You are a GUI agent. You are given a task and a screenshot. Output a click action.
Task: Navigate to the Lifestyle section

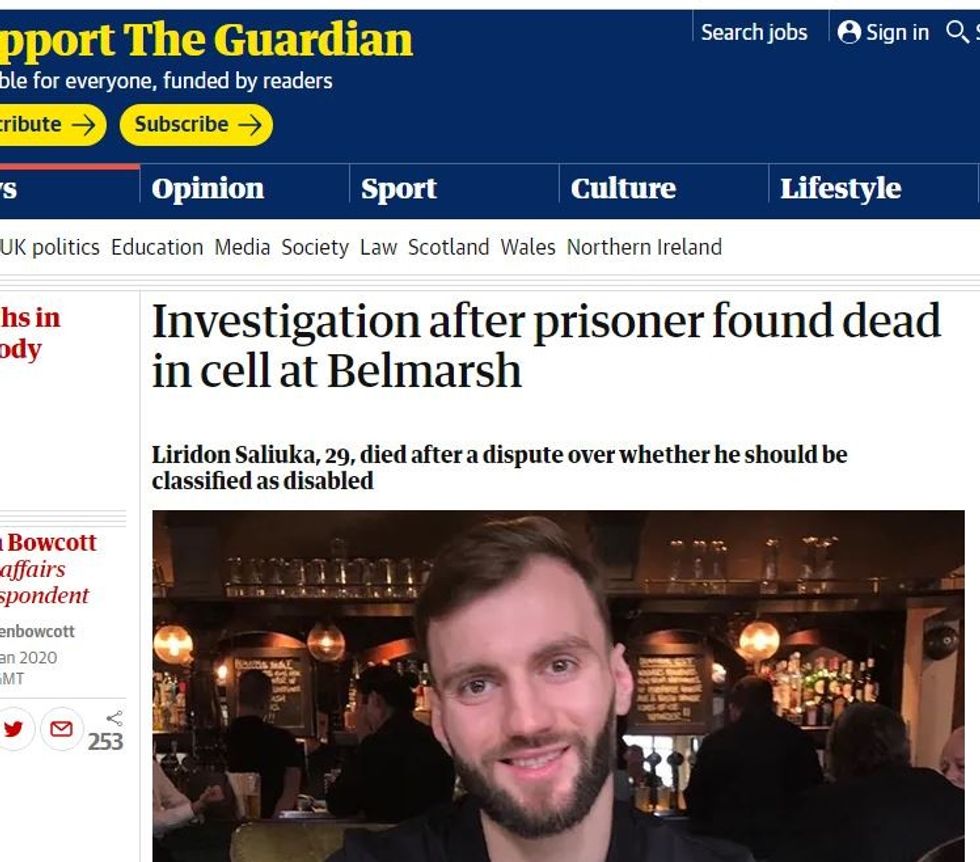click(840, 189)
